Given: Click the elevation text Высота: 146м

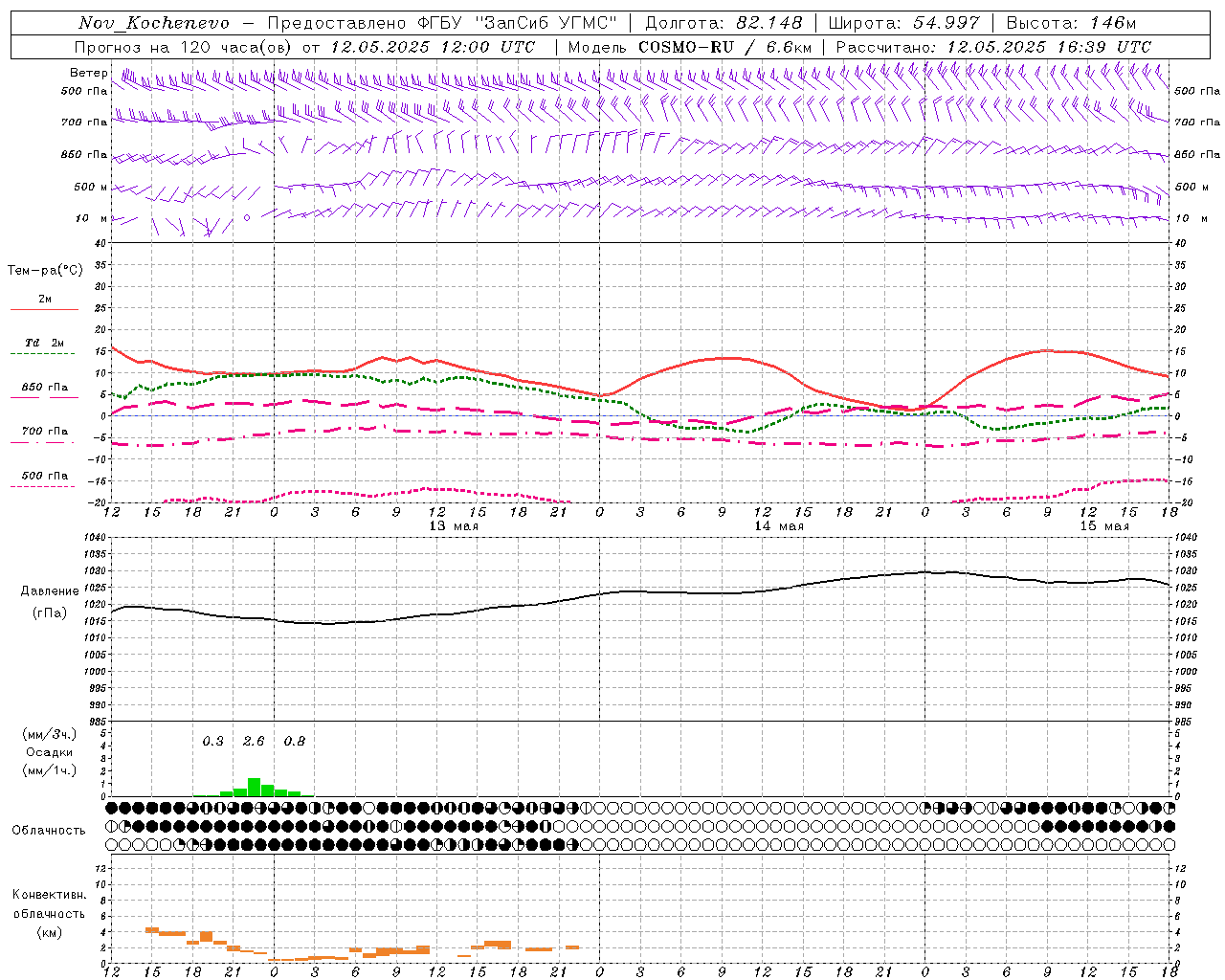Looking at the screenshot, I should [1072, 23].
